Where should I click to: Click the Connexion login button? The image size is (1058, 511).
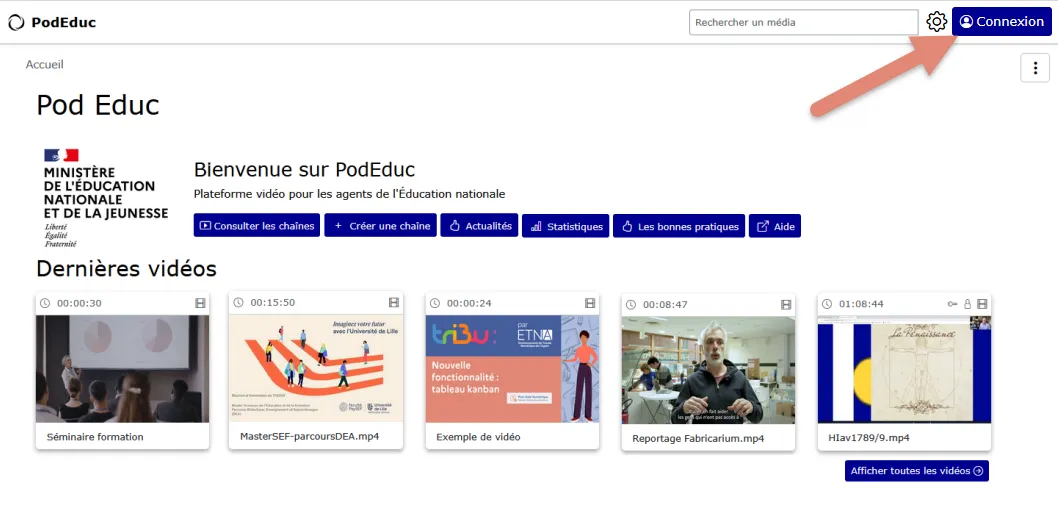(x=1001, y=22)
